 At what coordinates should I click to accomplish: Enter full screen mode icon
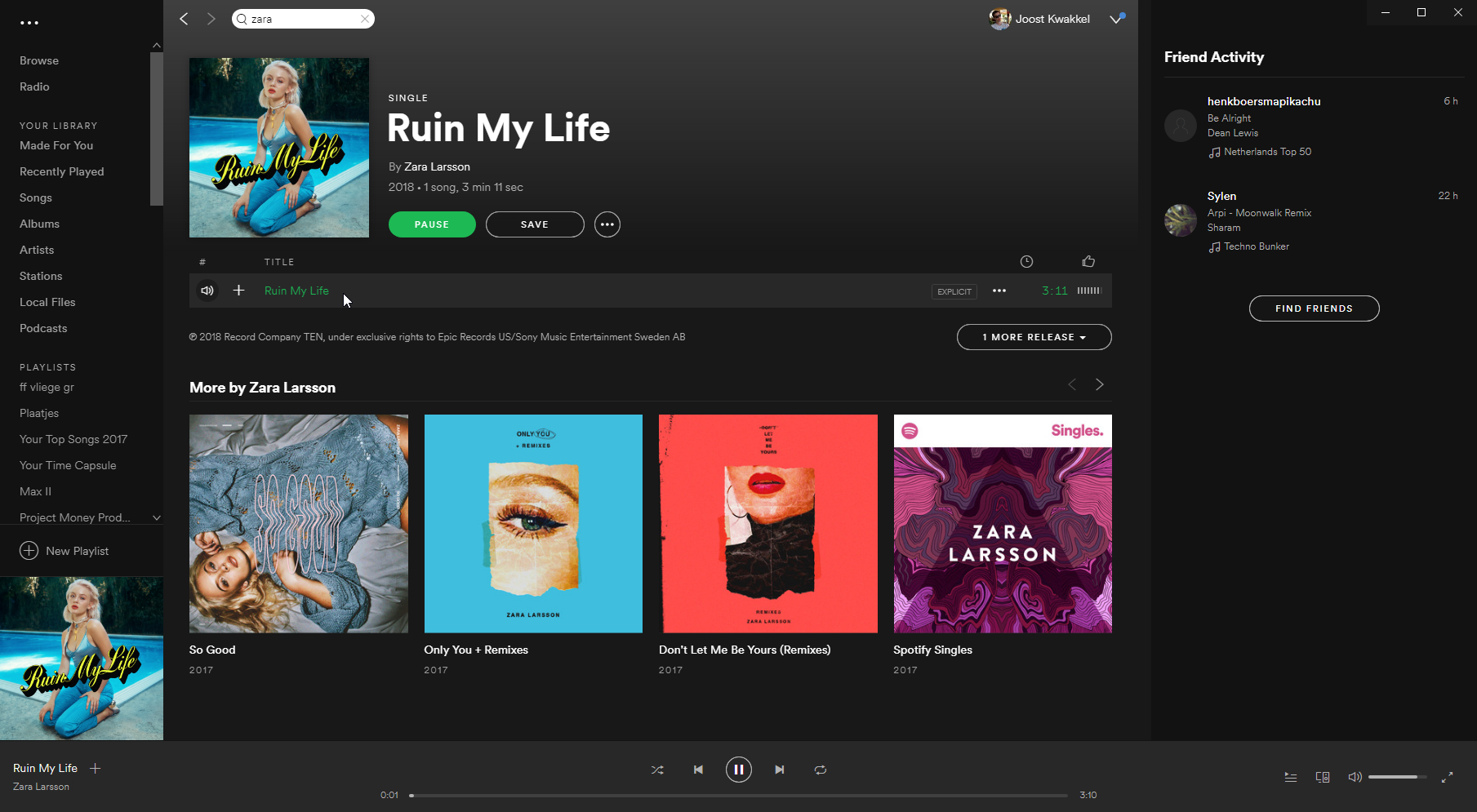pyautogui.click(x=1447, y=777)
